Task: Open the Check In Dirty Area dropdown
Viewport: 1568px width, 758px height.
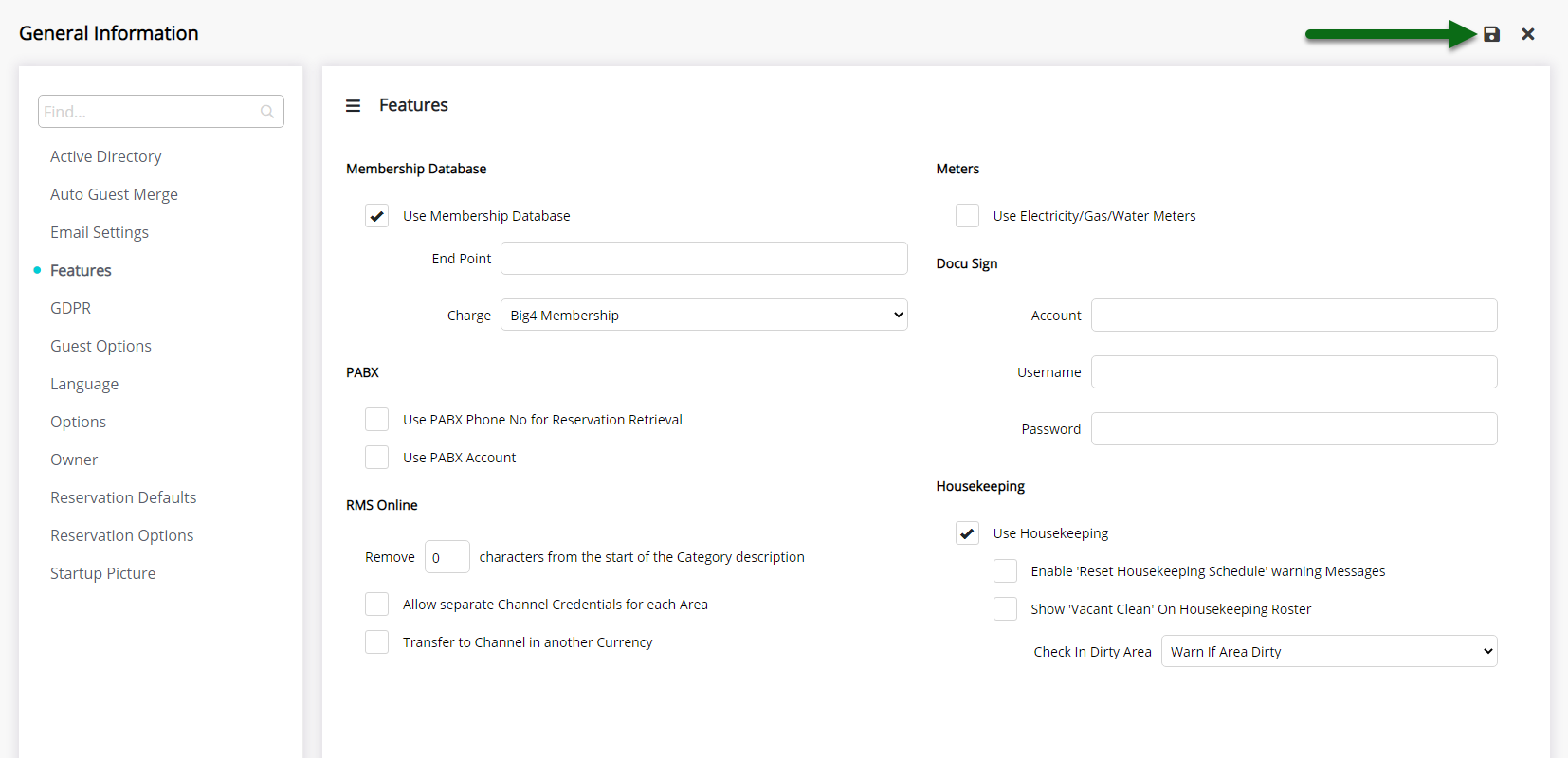Action: tap(1329, 652)
